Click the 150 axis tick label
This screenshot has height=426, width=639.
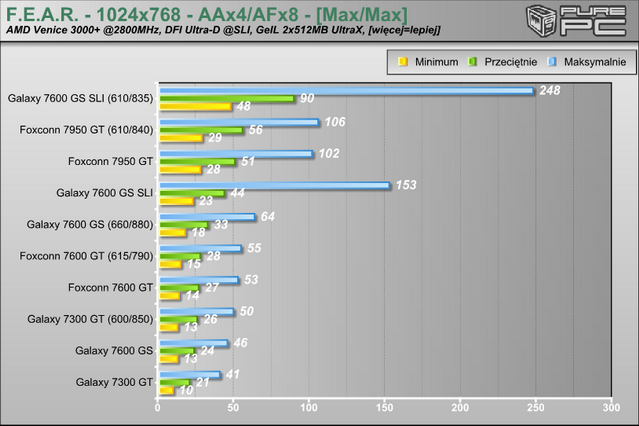click(x=384, y=408)
